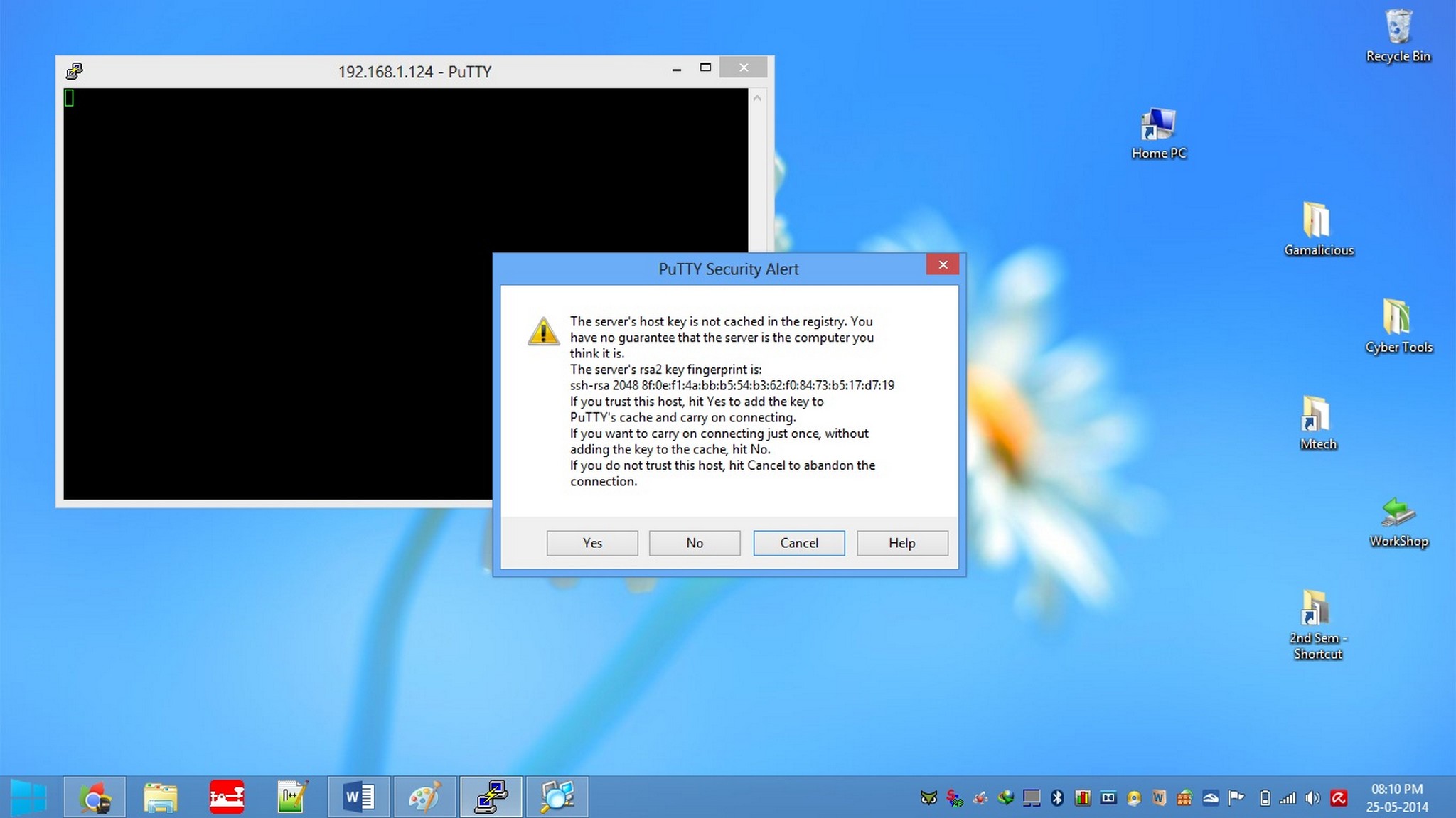
Task: Click the Dolby tray icon
Action: [x=1108, y=798]
